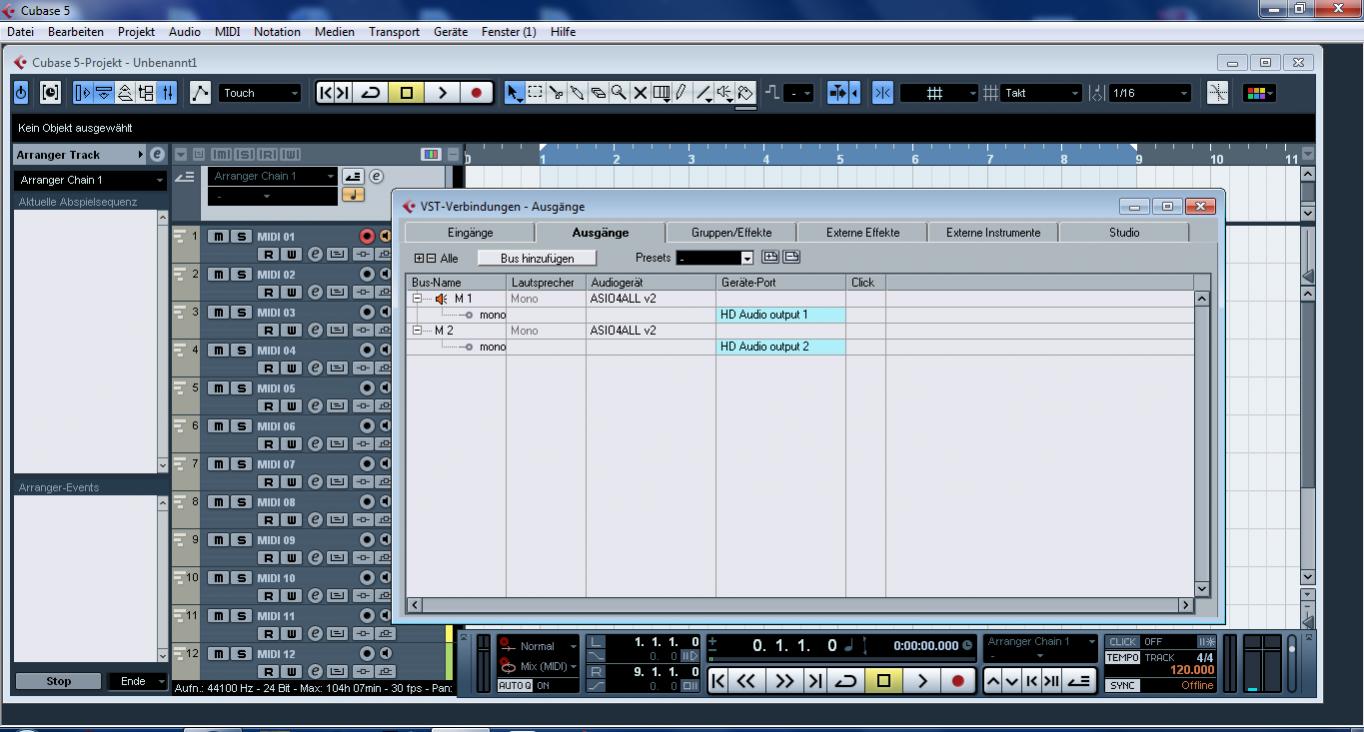Screen dimensions: 1364x732
Task: Solo the MIDI 03 track
Action: (241, 312)
